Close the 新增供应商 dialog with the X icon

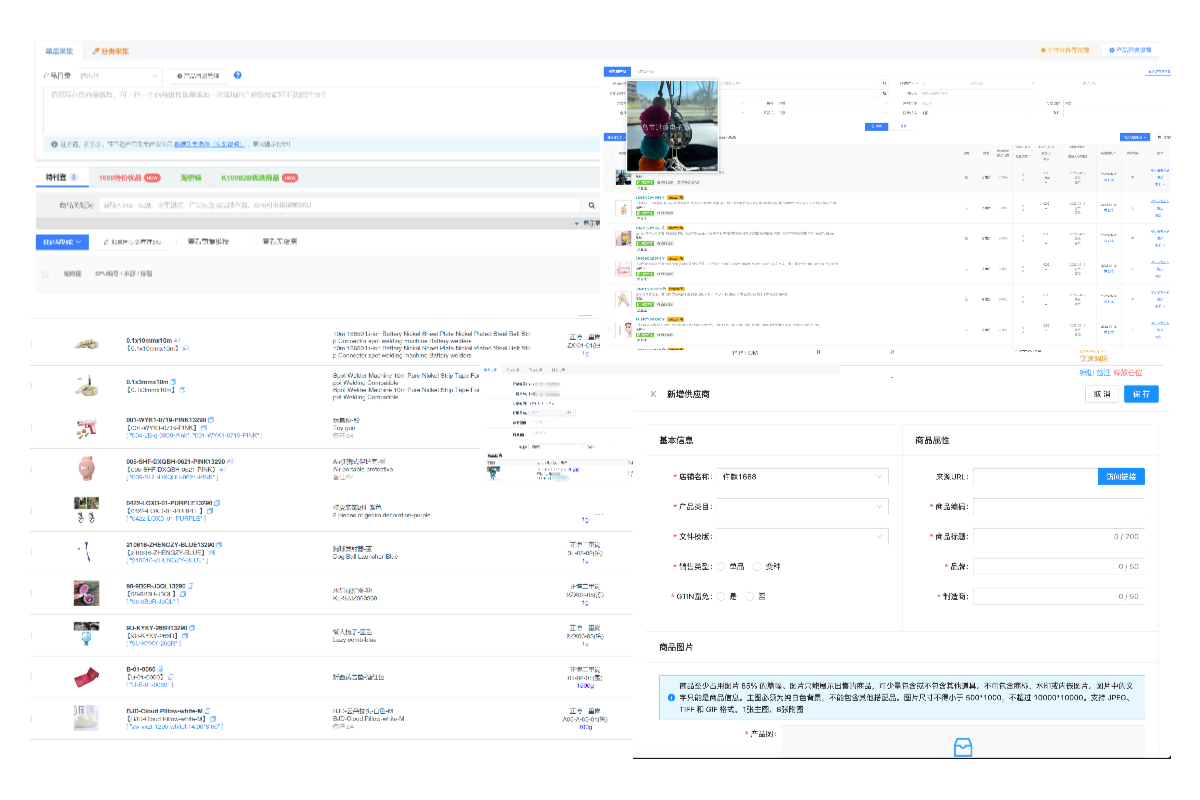(653, 394)
